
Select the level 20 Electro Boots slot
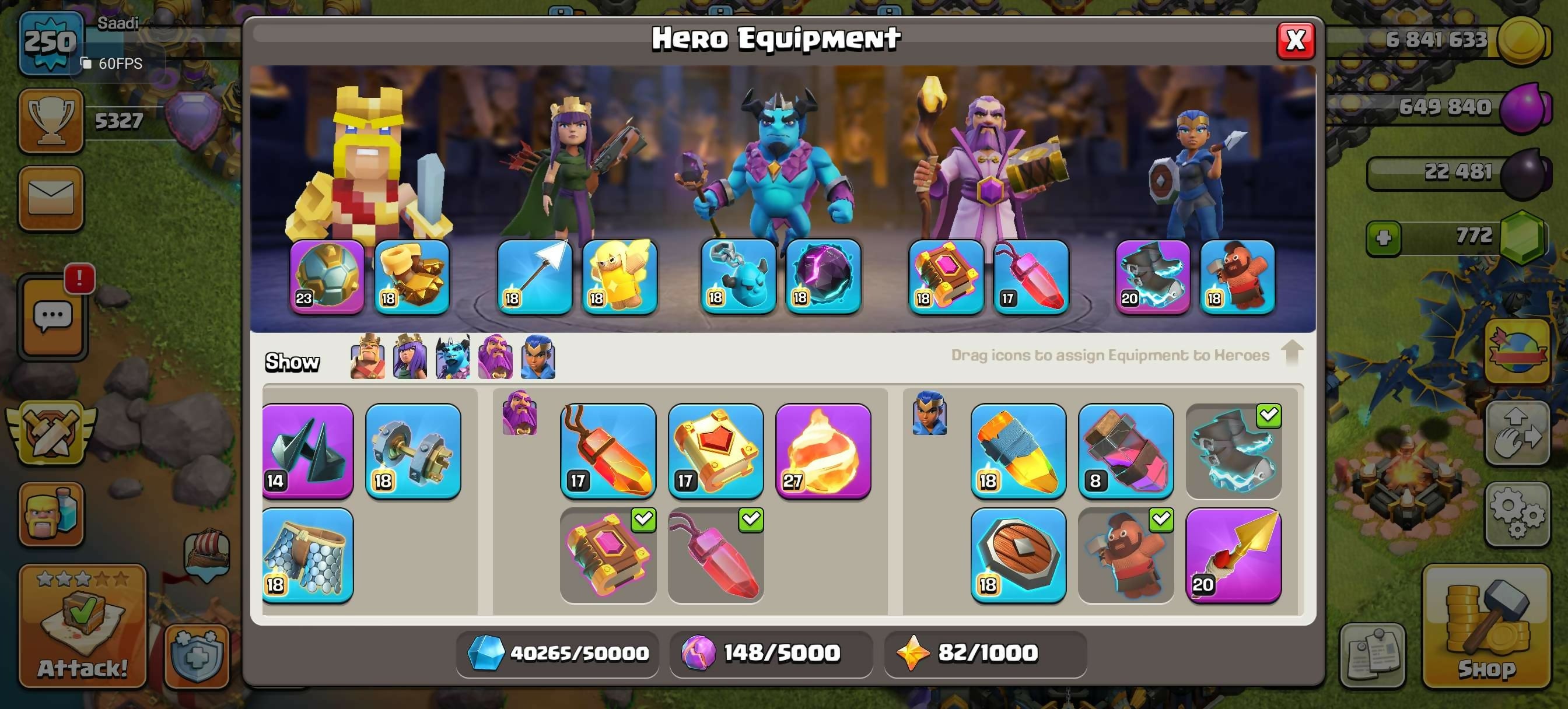1152,277
